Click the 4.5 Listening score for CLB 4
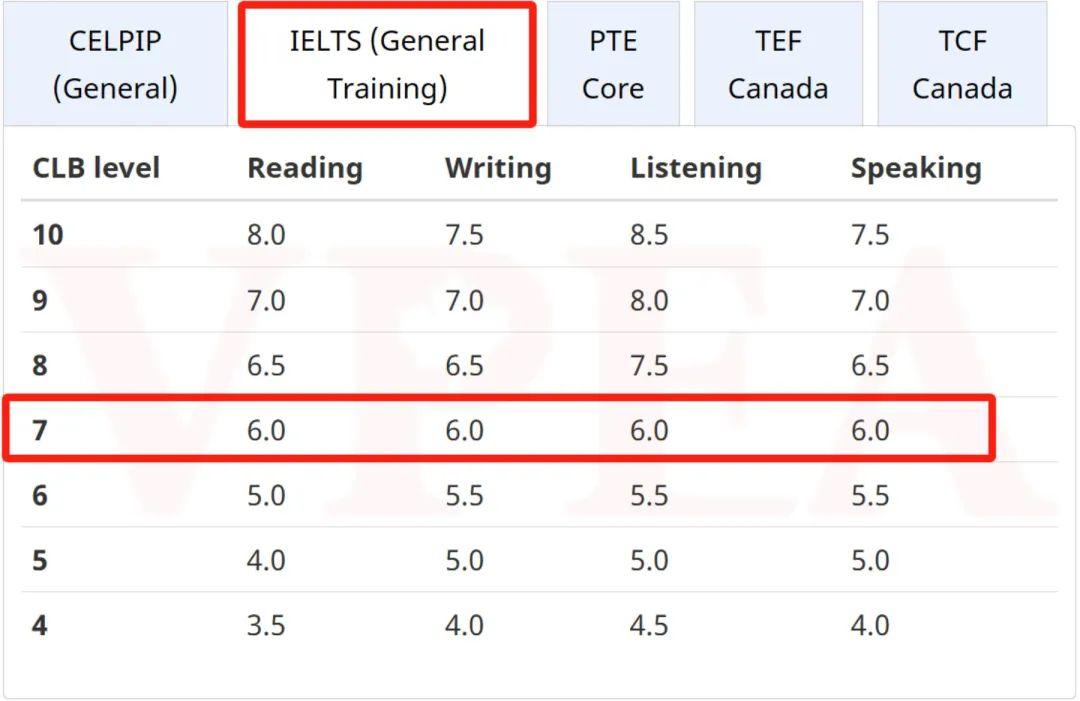The height and width of the screenshot is (701, 1080). point(649,625)
